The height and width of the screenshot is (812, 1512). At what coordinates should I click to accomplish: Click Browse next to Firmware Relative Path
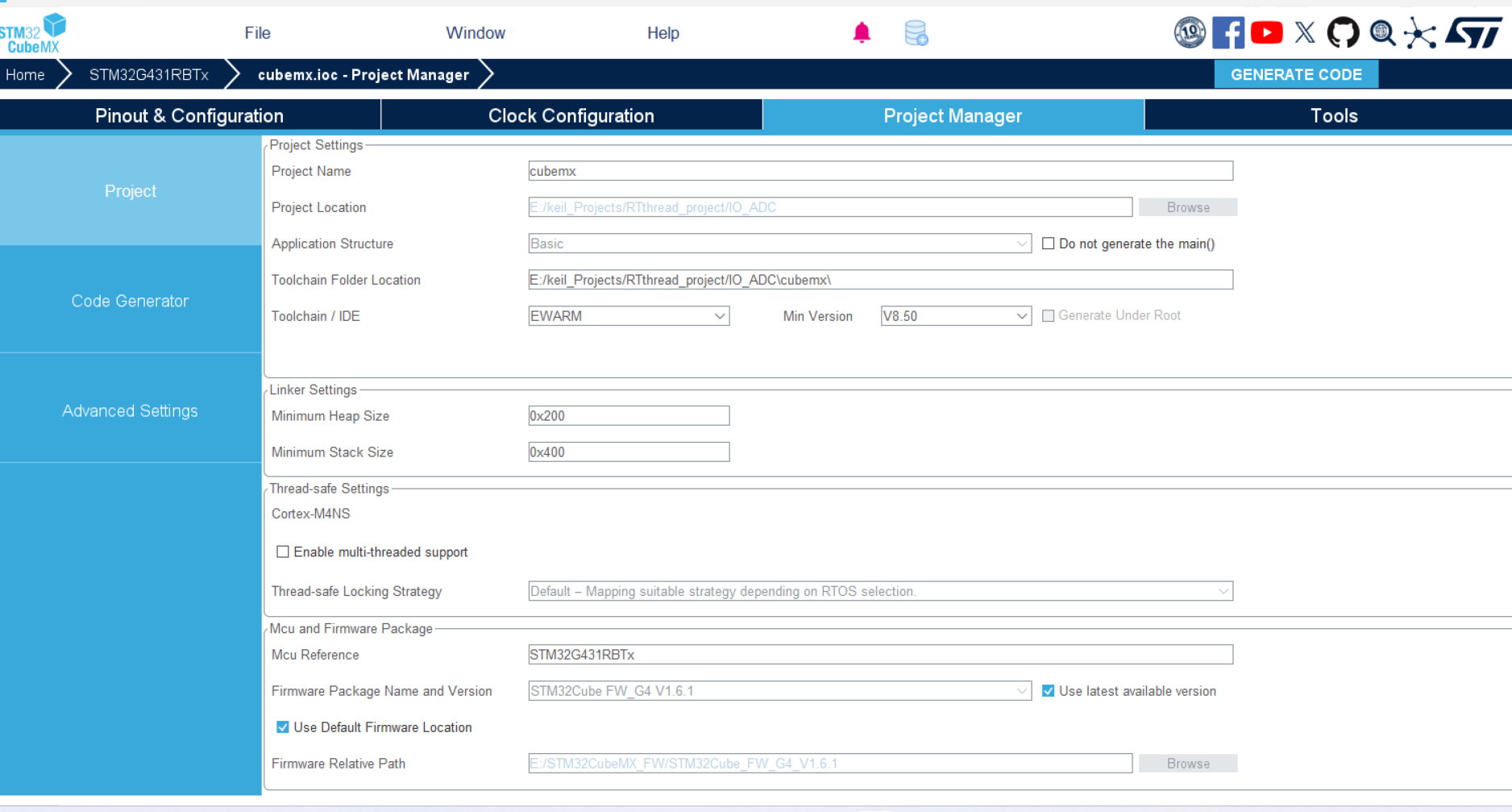1188,764
